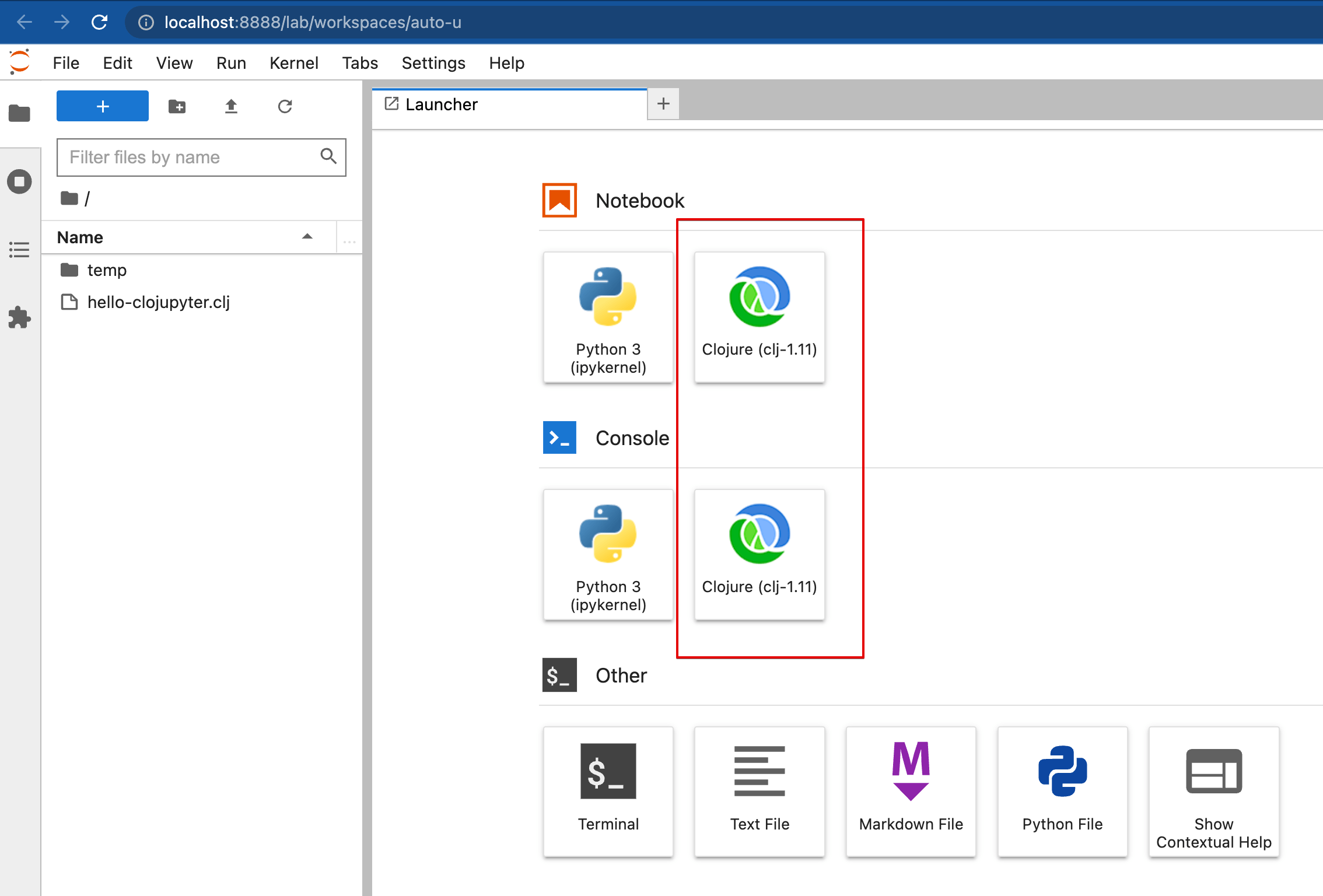Click the Jupyter logo icon
The width and height of the screenshot is (1323, 896).
pos(19,62)
